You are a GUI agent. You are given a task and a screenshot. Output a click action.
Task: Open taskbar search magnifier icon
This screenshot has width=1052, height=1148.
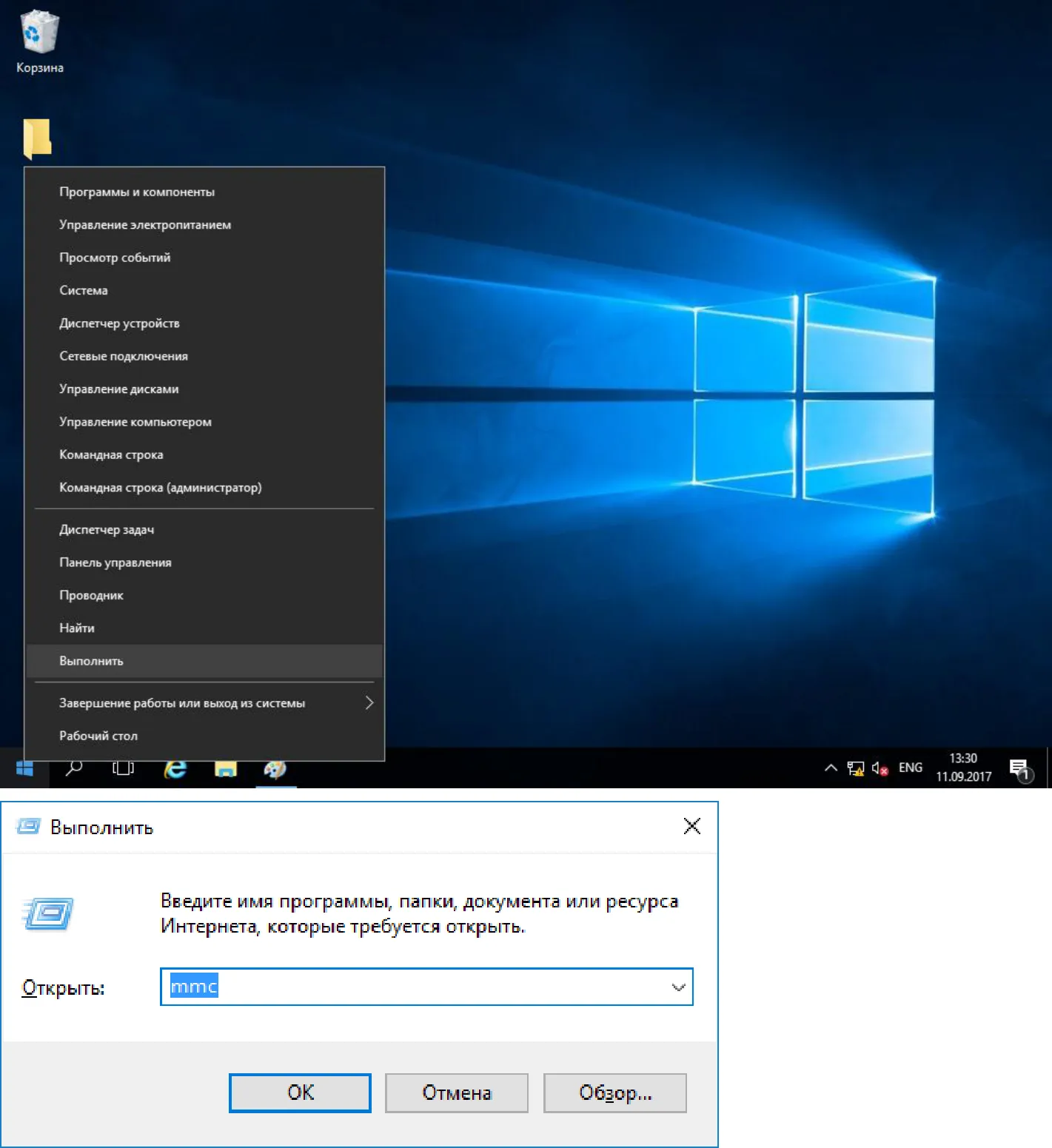pyautogui.click(x=74, y=768)
